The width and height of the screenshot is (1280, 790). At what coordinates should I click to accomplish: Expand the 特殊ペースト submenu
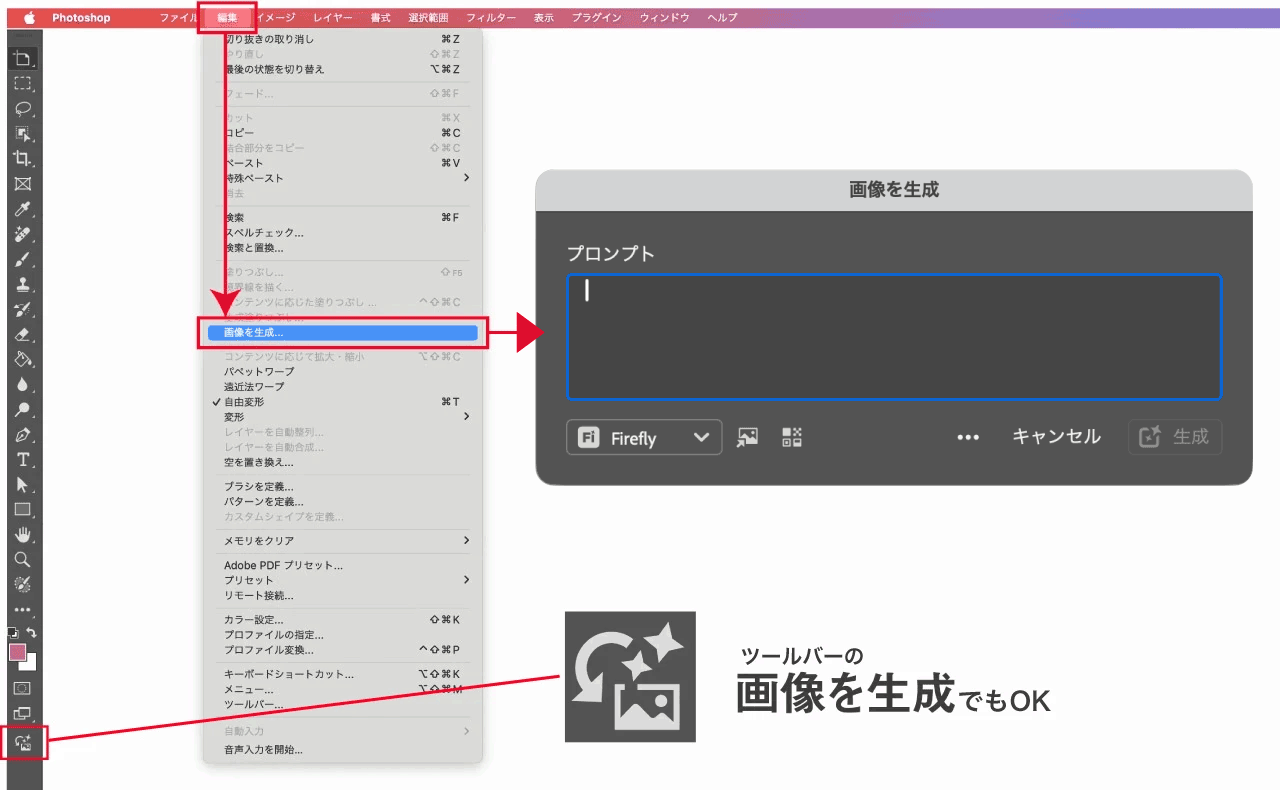tap(340, 178)
